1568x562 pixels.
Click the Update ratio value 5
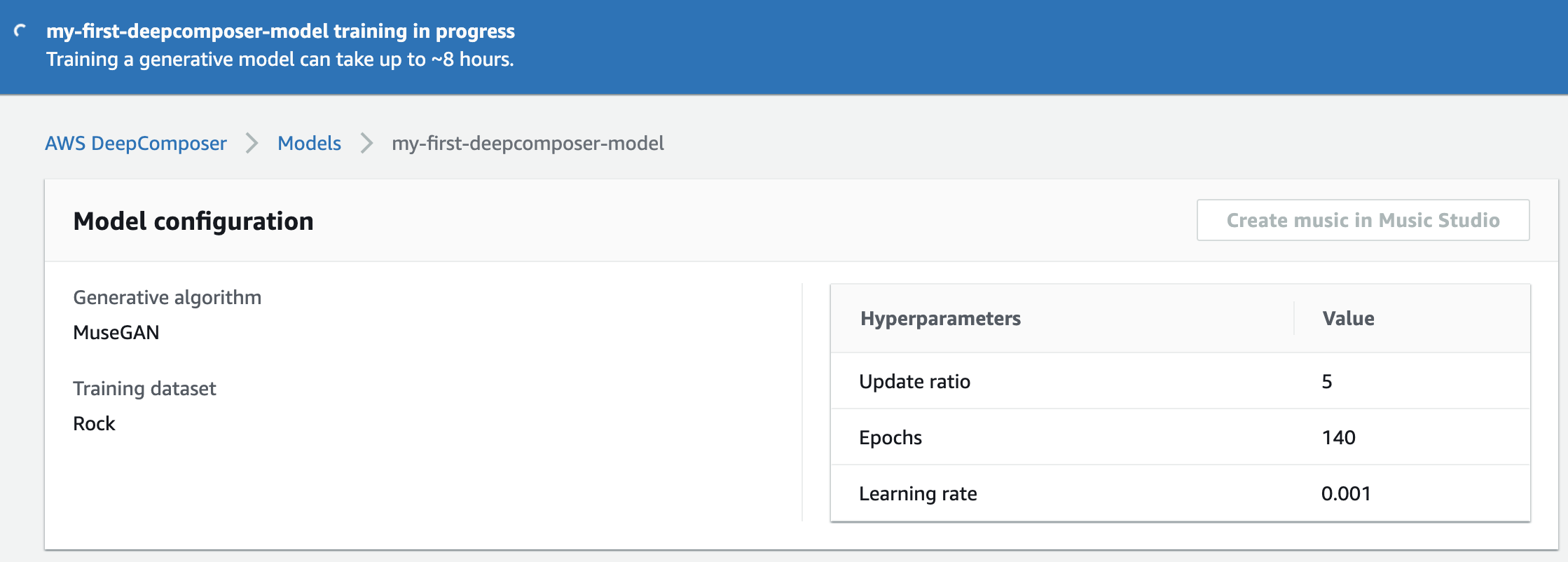pyautogui.click(x=1327, y=382)
